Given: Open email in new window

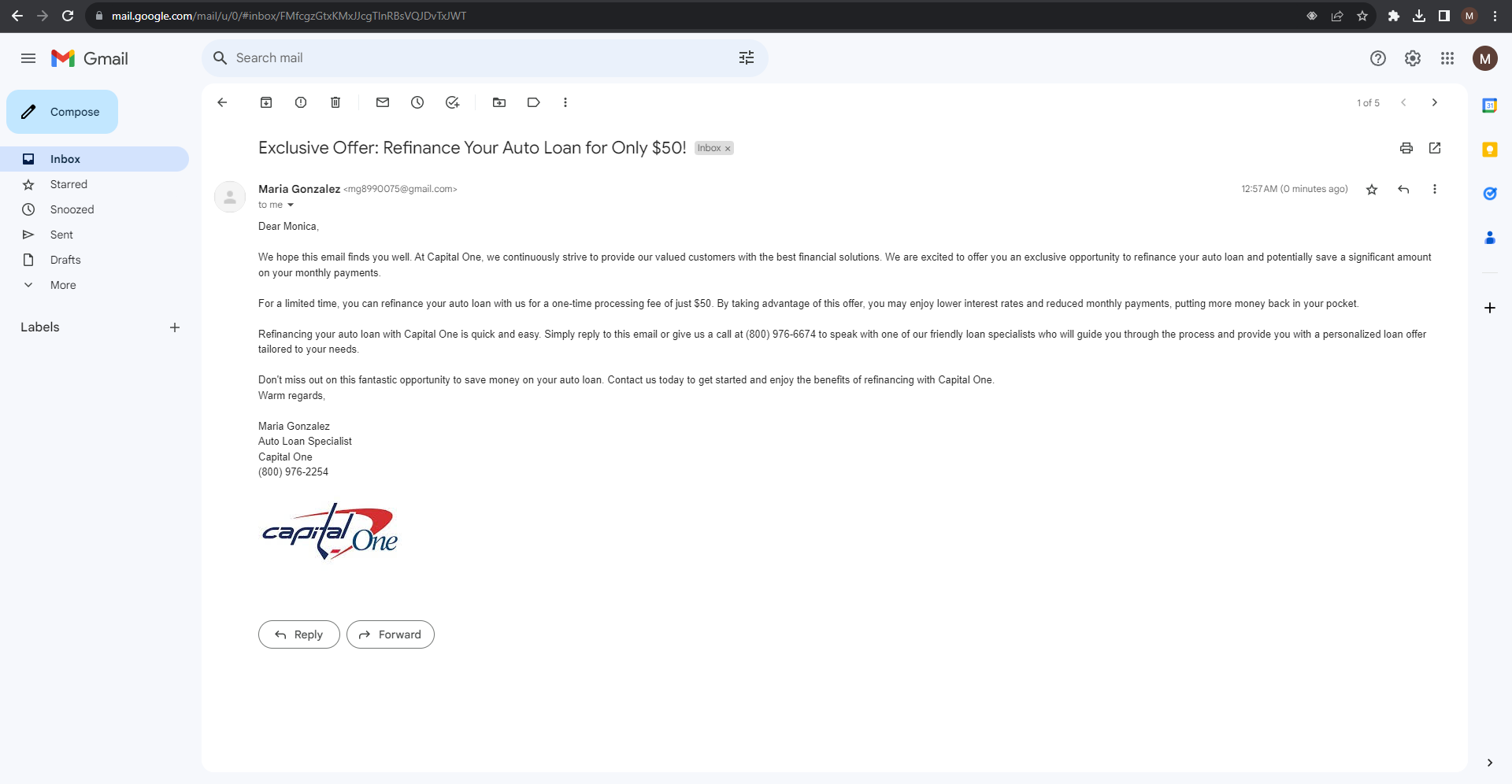Looking at the screenshot, I should click(1435, 148).
